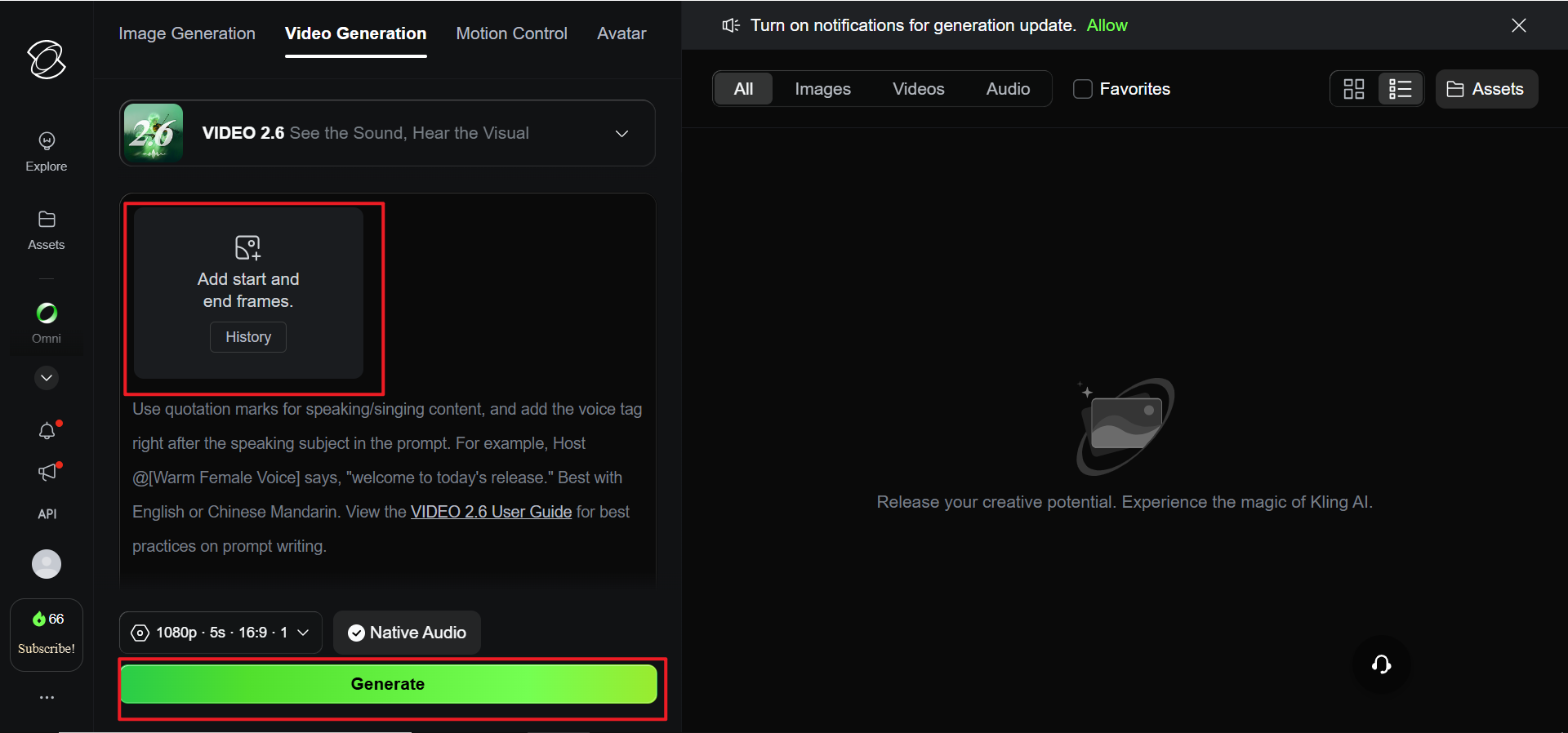Open the announcements megaphone icon
The height and width of the screenshot is (733, 1568).
click(47, 472)
